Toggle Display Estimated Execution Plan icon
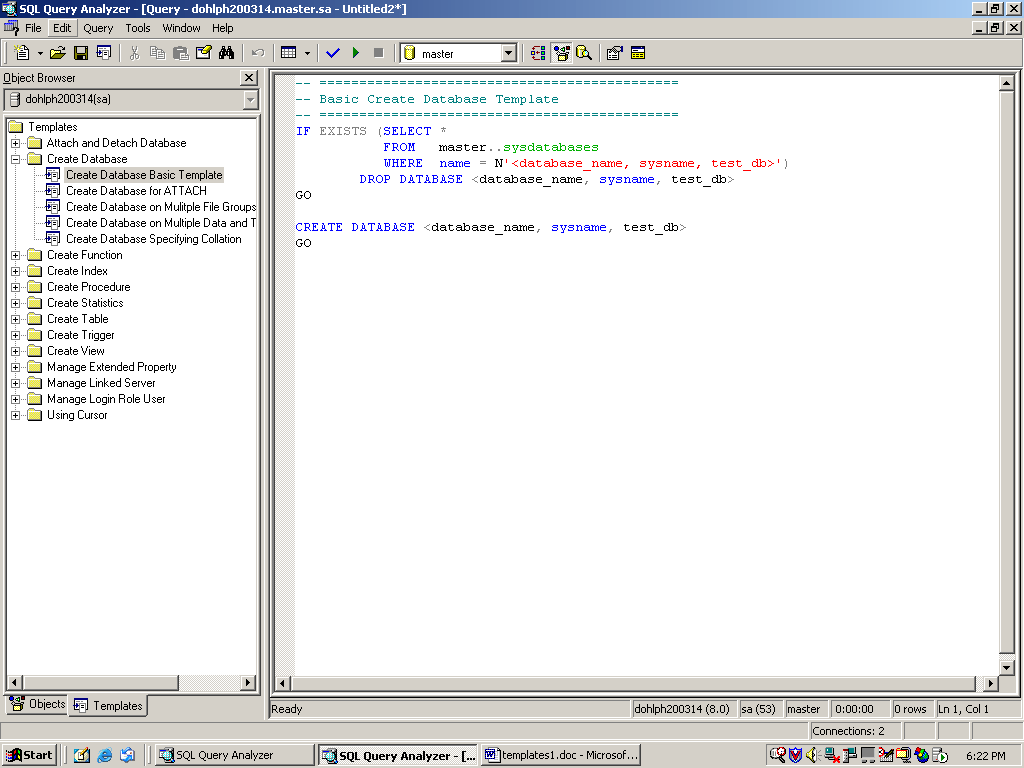Viewport: 1024px width, 768px height. pos(538,54)
